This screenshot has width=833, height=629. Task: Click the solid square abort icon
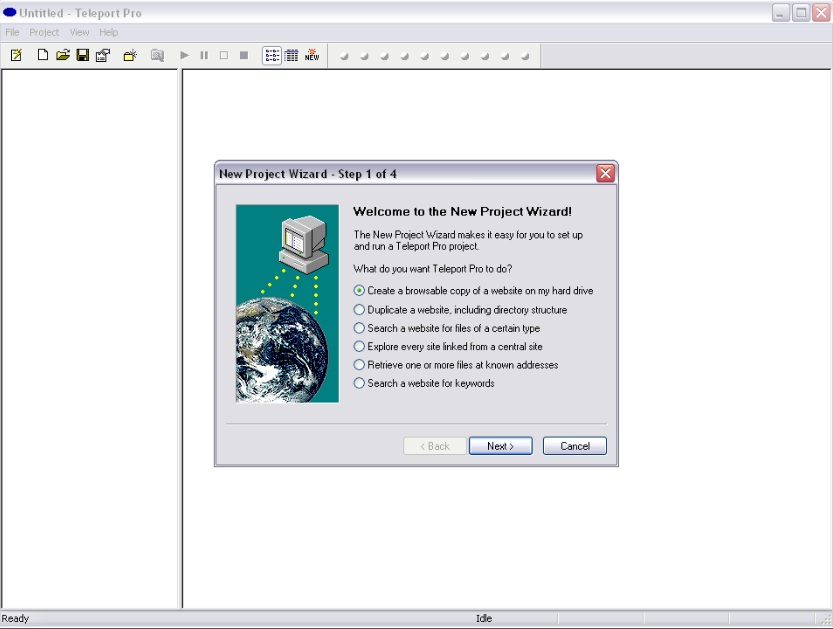[244, 55]
